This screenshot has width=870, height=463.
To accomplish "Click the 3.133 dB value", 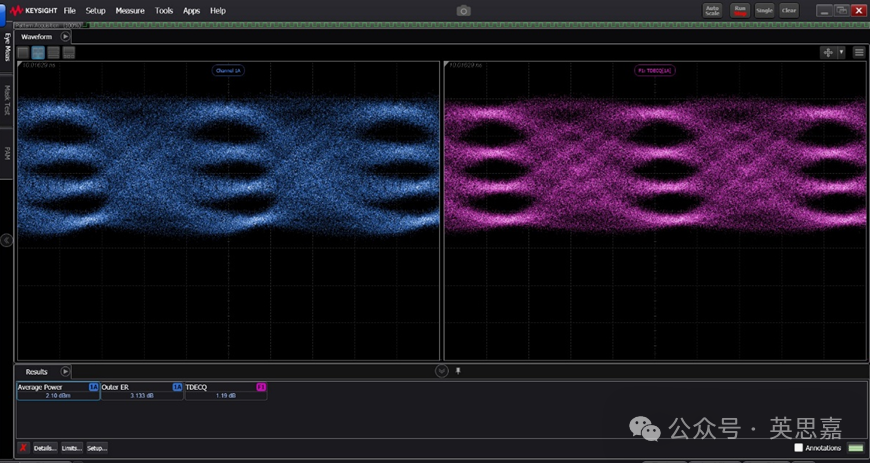I will [x=142, y=396].
